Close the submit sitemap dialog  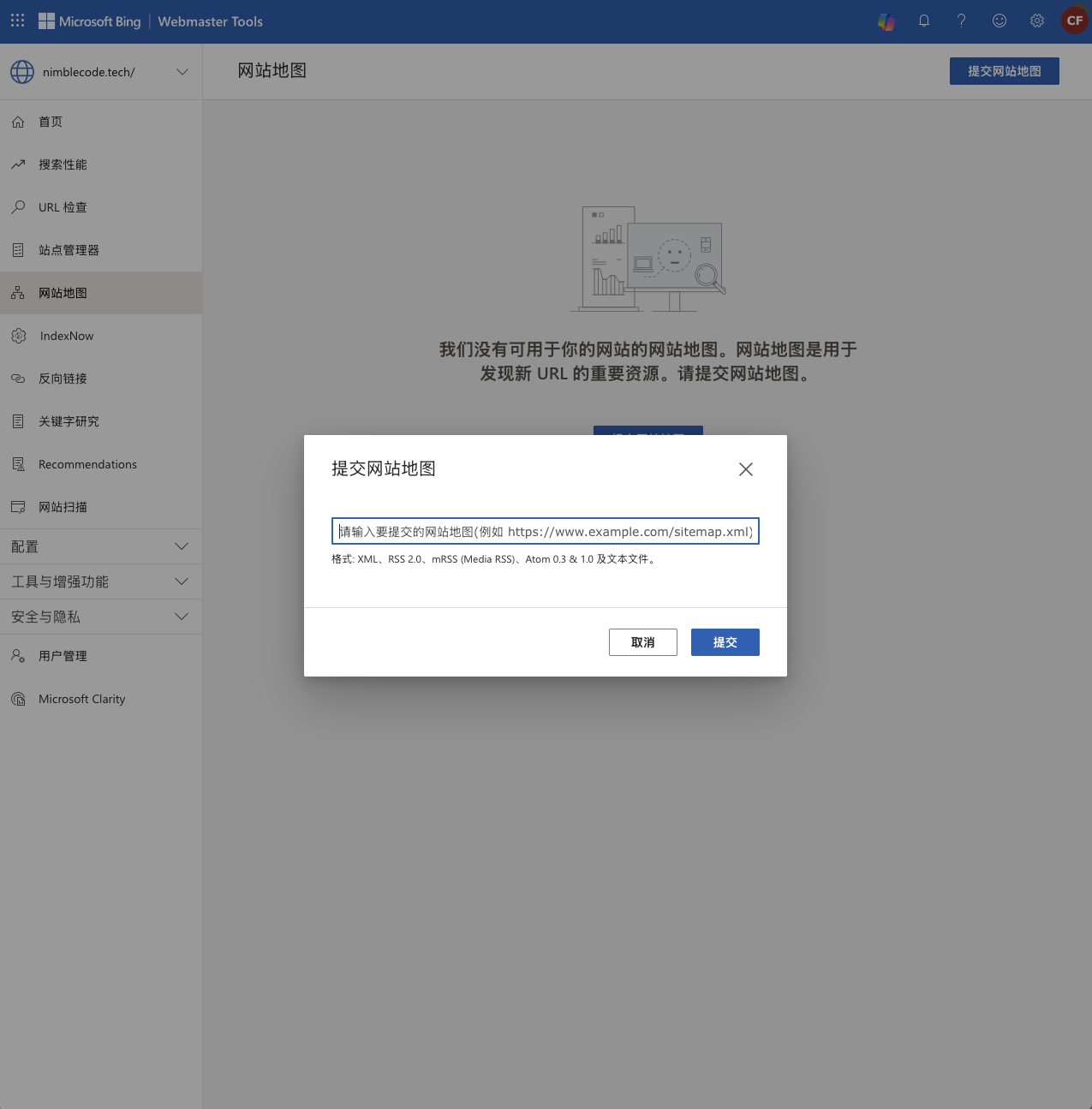coord(745,469)
